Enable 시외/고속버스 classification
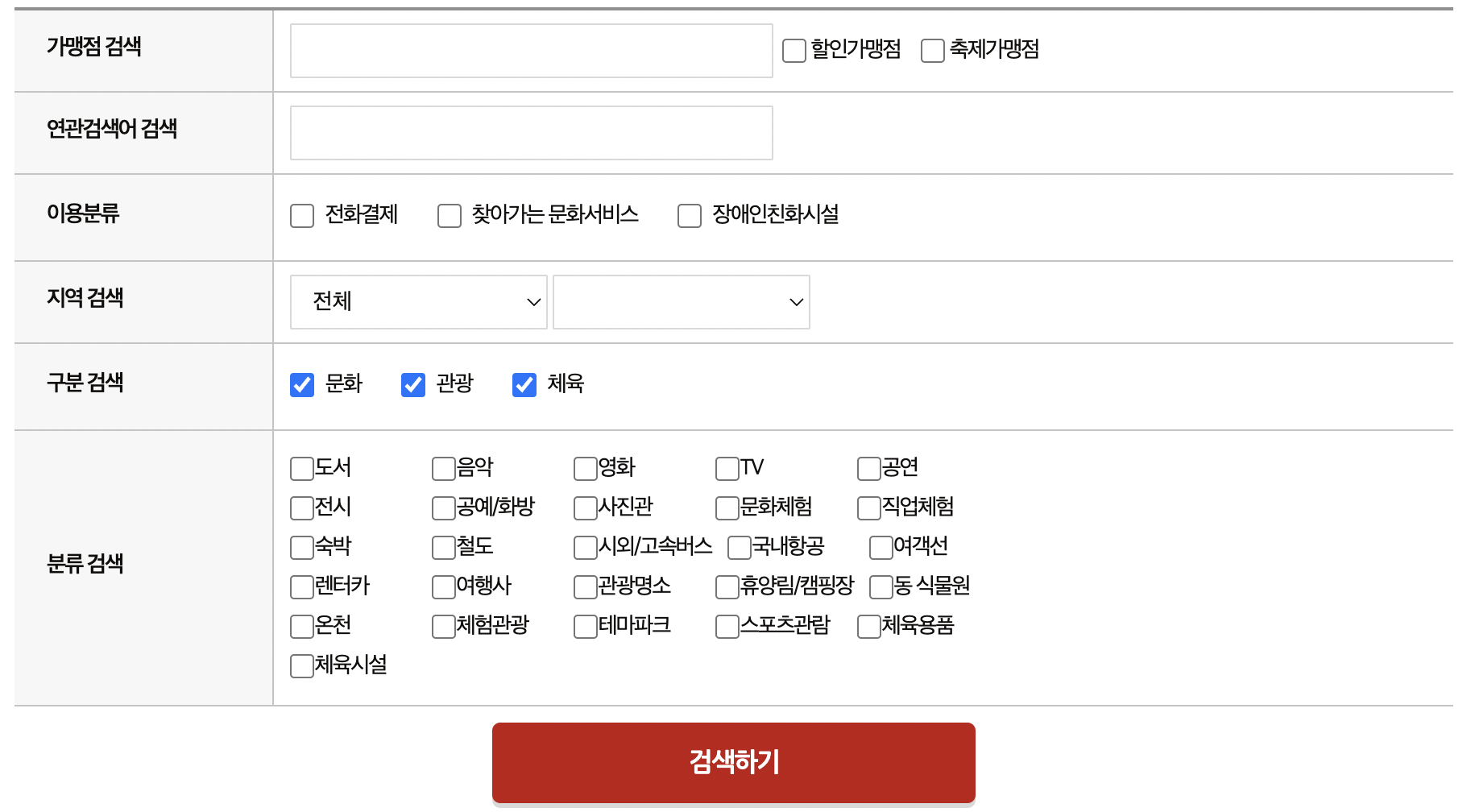 (x=585, y=547)
